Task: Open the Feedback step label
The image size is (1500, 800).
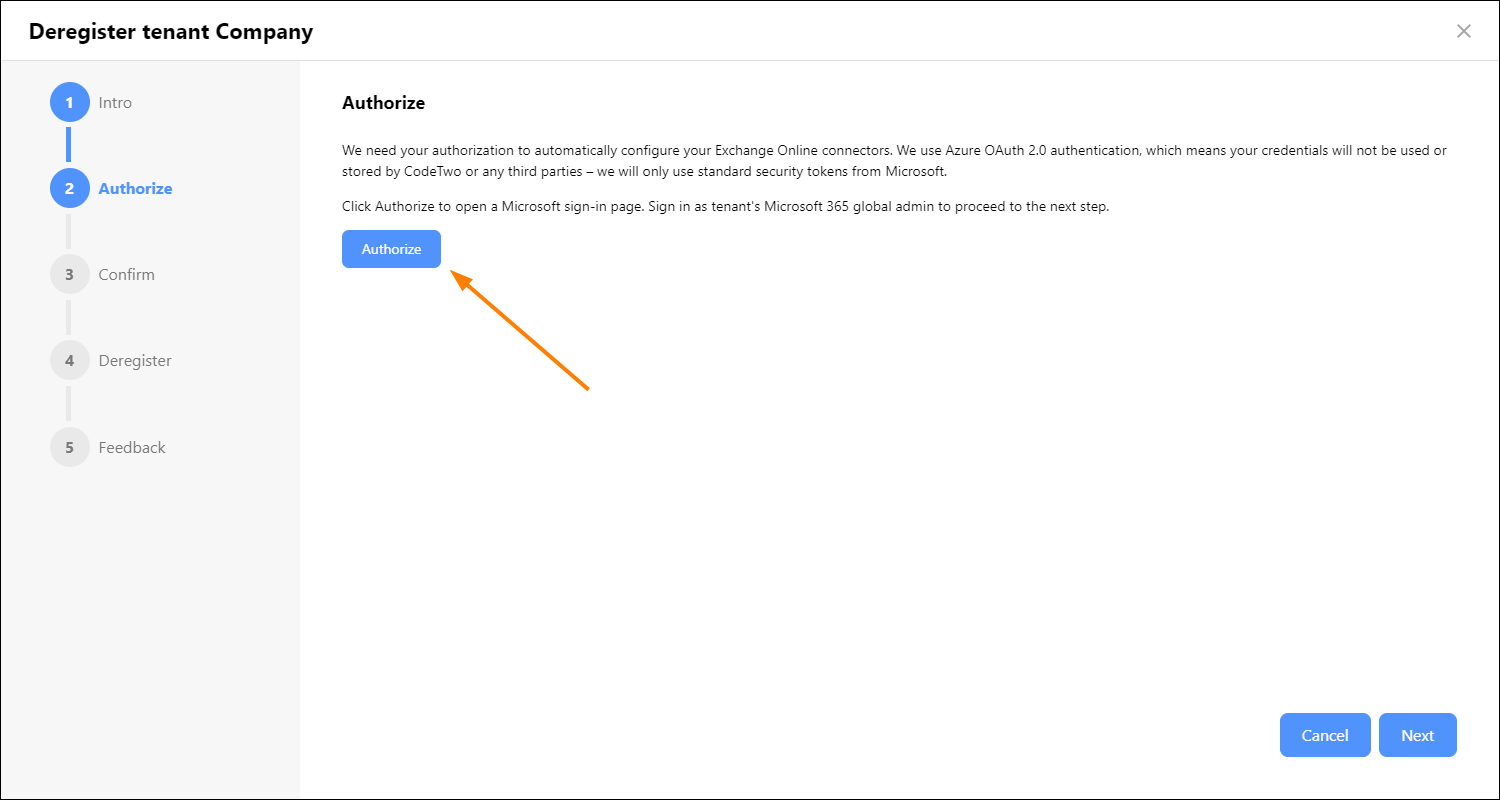Action: coord(132,447)
